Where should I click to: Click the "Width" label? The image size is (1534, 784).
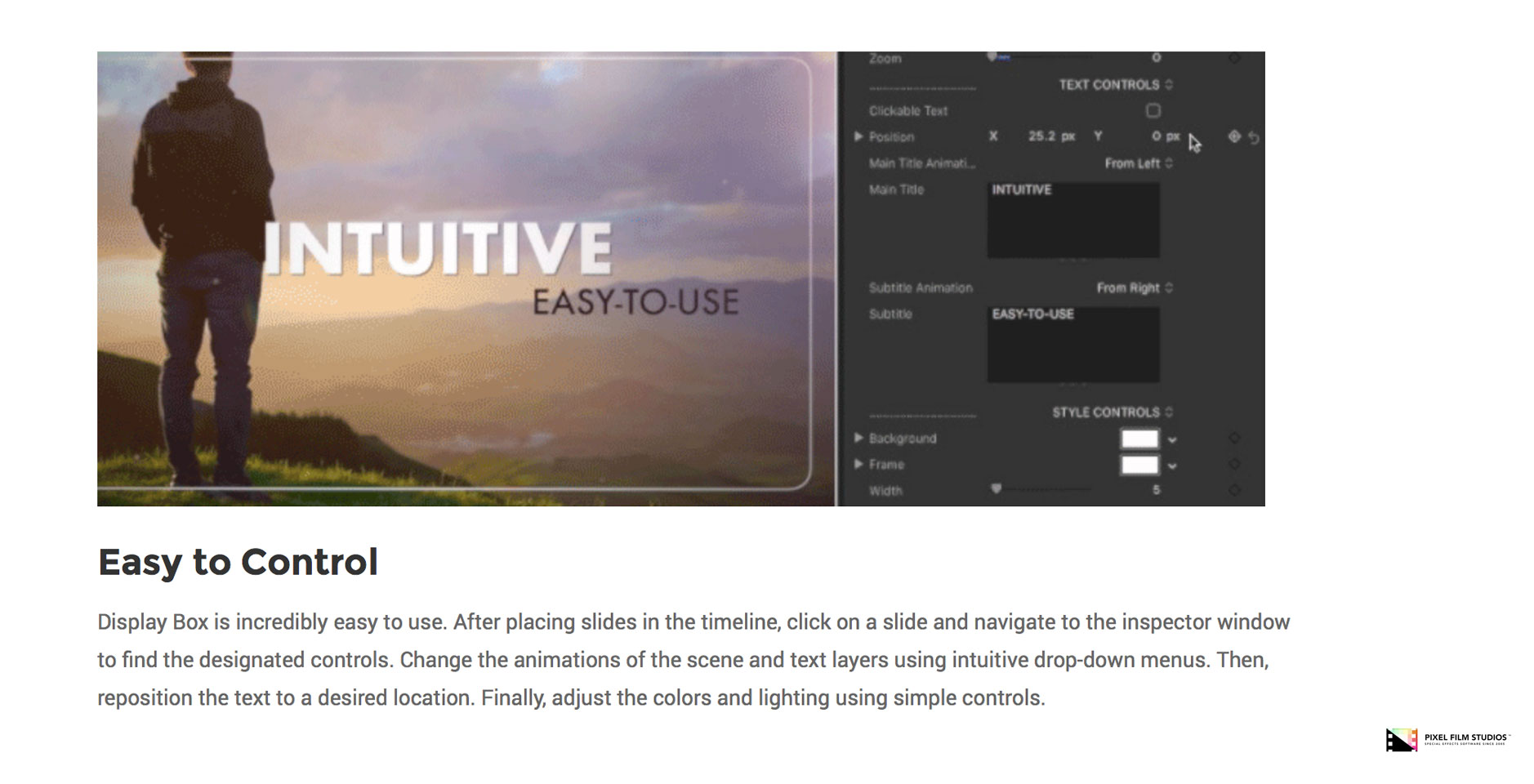pos(885,491)
